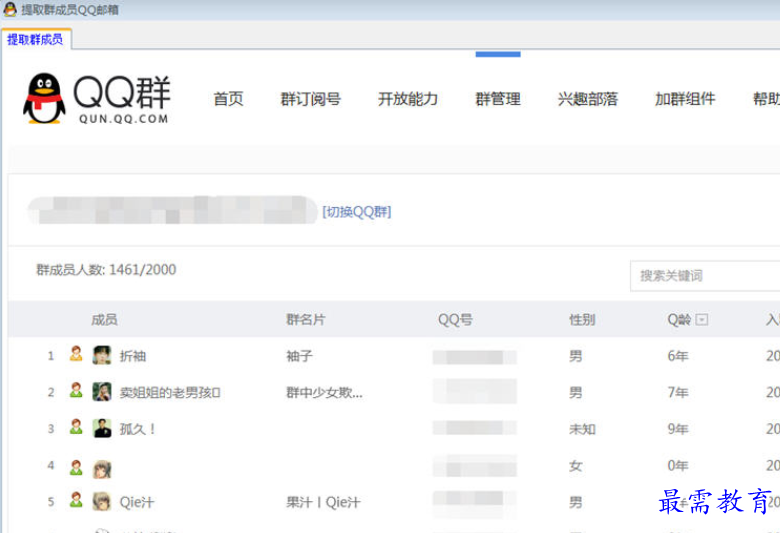Click the 群成员人数: 1461/2000 text
This screenshot has width=780, height=533.
(106, 270)
